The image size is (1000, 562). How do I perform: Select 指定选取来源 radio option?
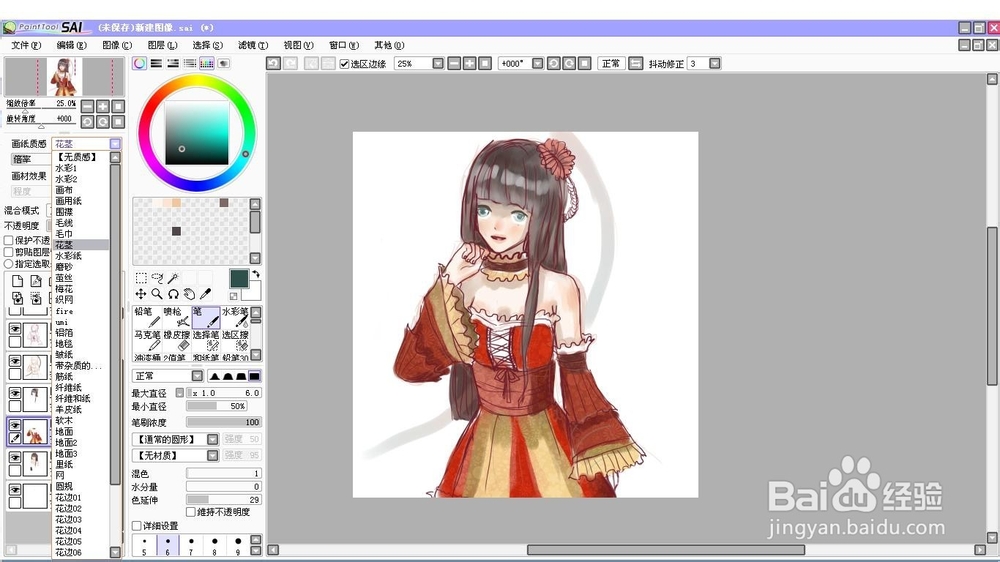9,263
